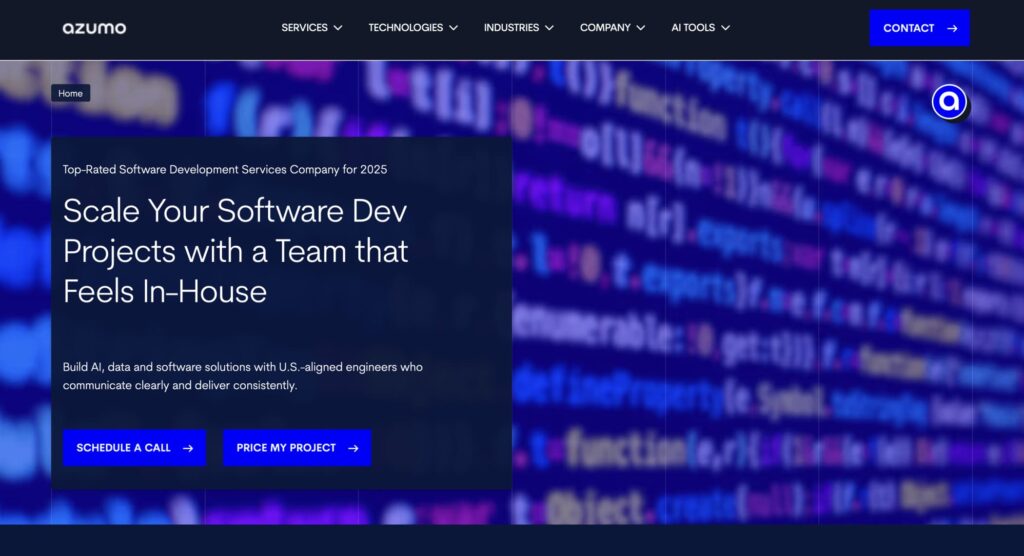
Task: Click the Home breadcrumb link
Action: click(x=71, y=93)
